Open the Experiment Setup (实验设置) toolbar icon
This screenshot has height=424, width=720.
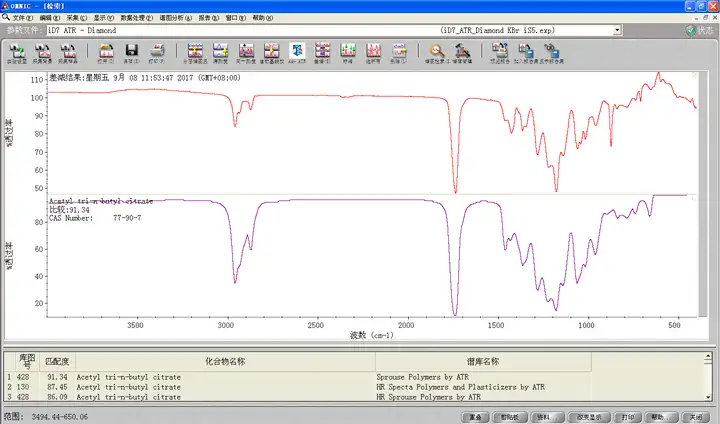point(17,53)
